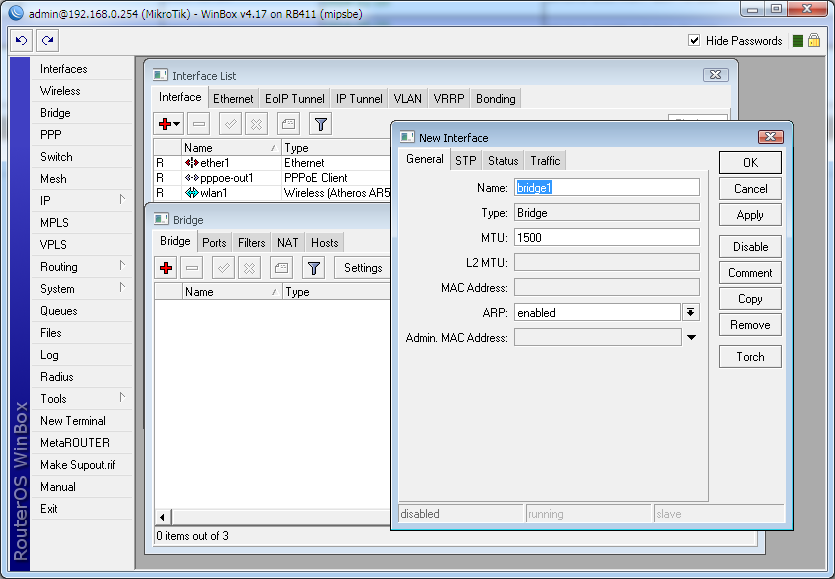This screenshot has width=835, height=579.
Task: Click the Disable cross in Interface List toolbar
Action: (x=256, y=124)
